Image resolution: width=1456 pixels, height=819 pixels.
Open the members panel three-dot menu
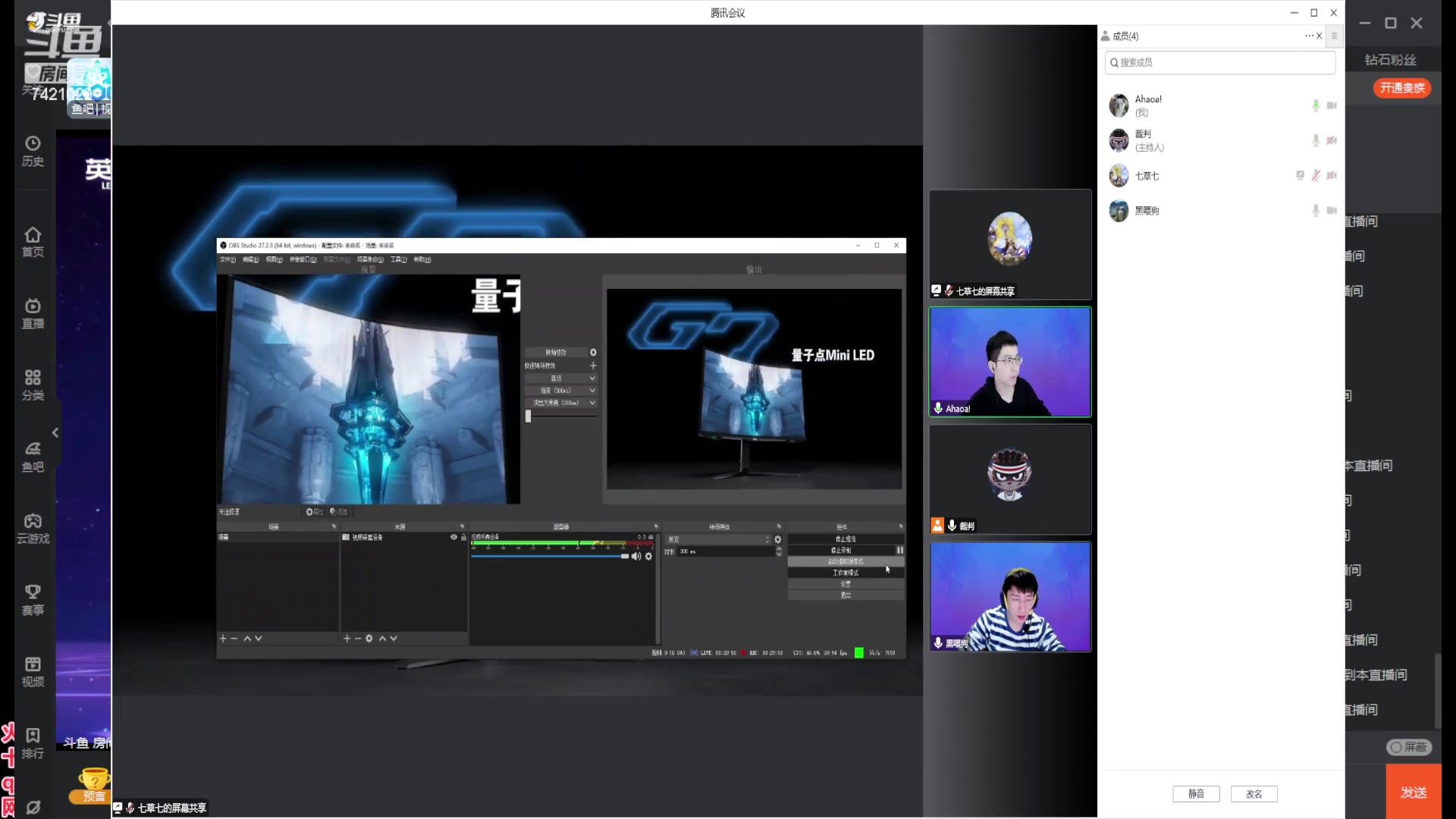pyautogui.click(x=1309, y=36)
